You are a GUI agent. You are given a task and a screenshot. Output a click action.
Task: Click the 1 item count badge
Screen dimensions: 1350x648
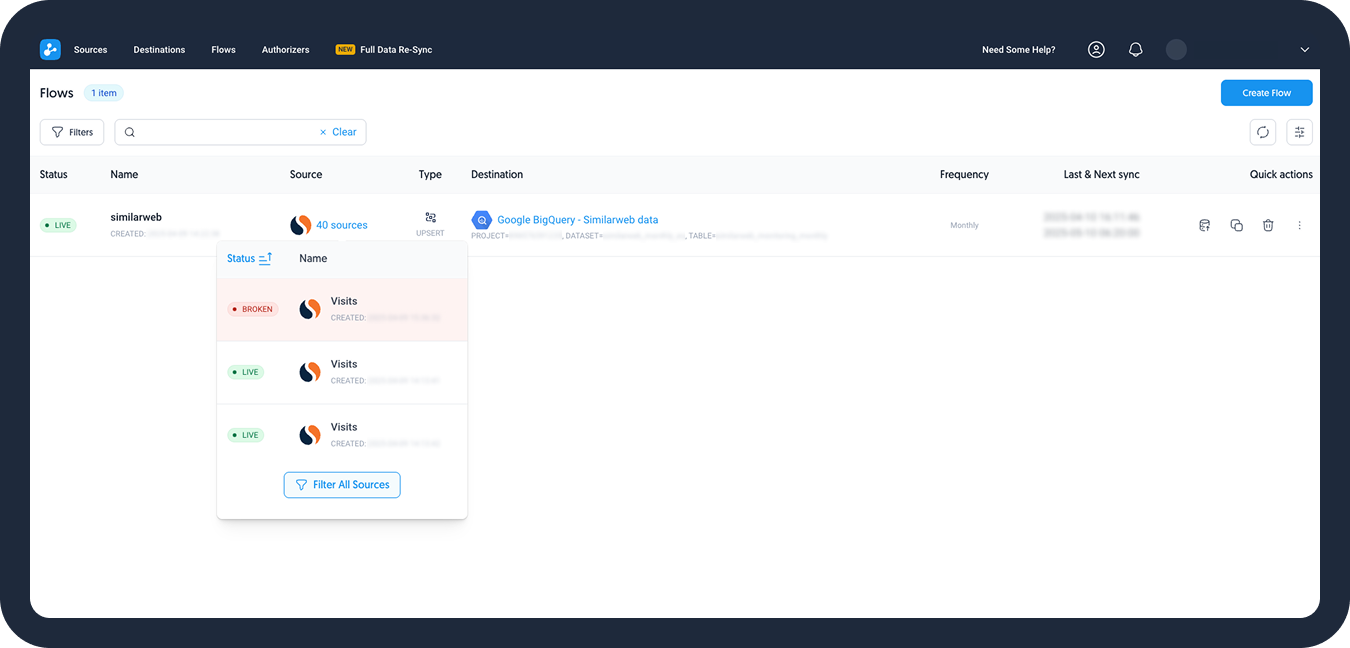103,93
